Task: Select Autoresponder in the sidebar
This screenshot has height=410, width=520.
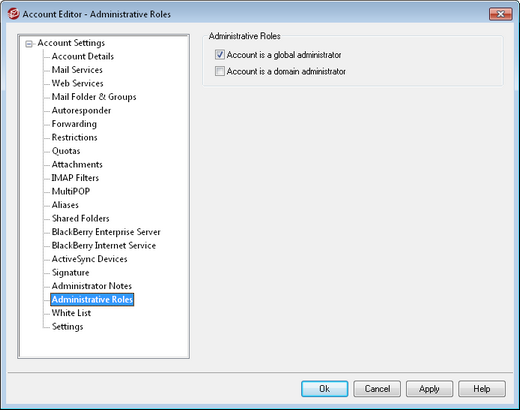Action: [x=81, y=110]
